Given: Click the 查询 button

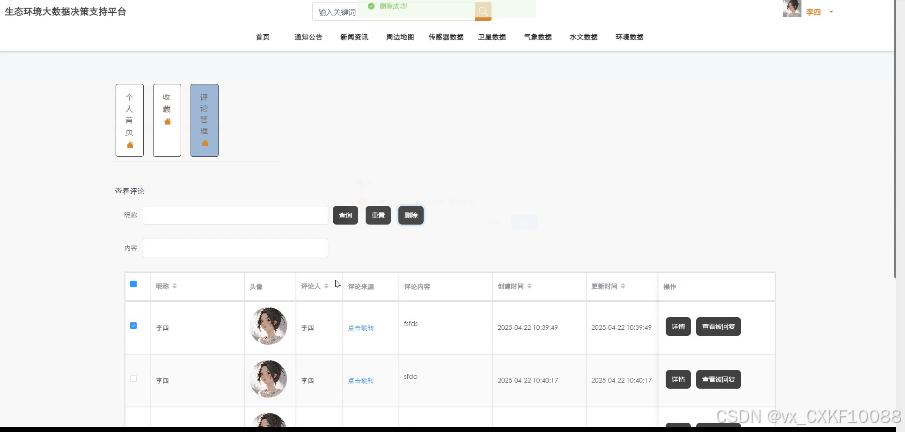Looking at the screenshot, I should [345, 215].
